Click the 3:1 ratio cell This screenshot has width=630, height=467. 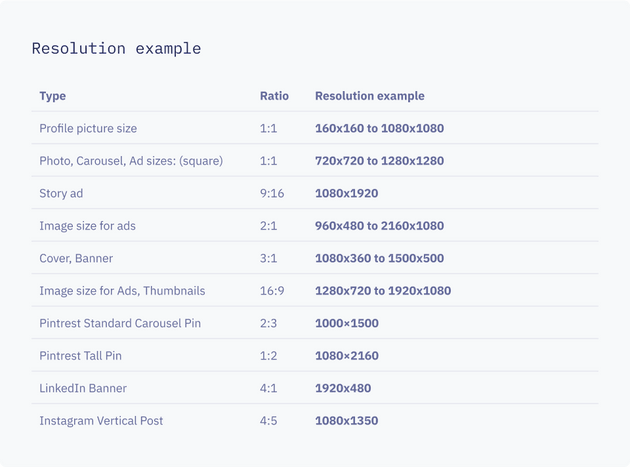[269, 258]
